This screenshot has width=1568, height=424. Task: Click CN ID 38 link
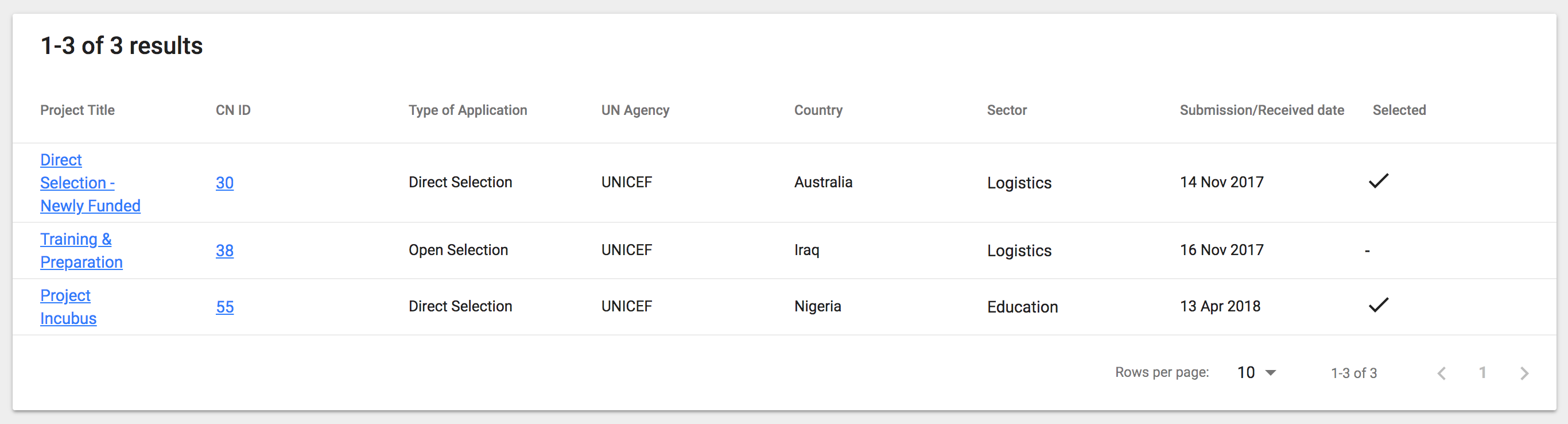pos(224,250)
